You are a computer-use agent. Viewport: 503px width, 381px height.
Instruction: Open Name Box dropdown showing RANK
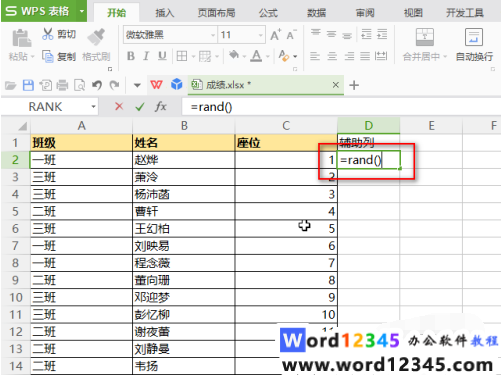(x=94, y=107)
